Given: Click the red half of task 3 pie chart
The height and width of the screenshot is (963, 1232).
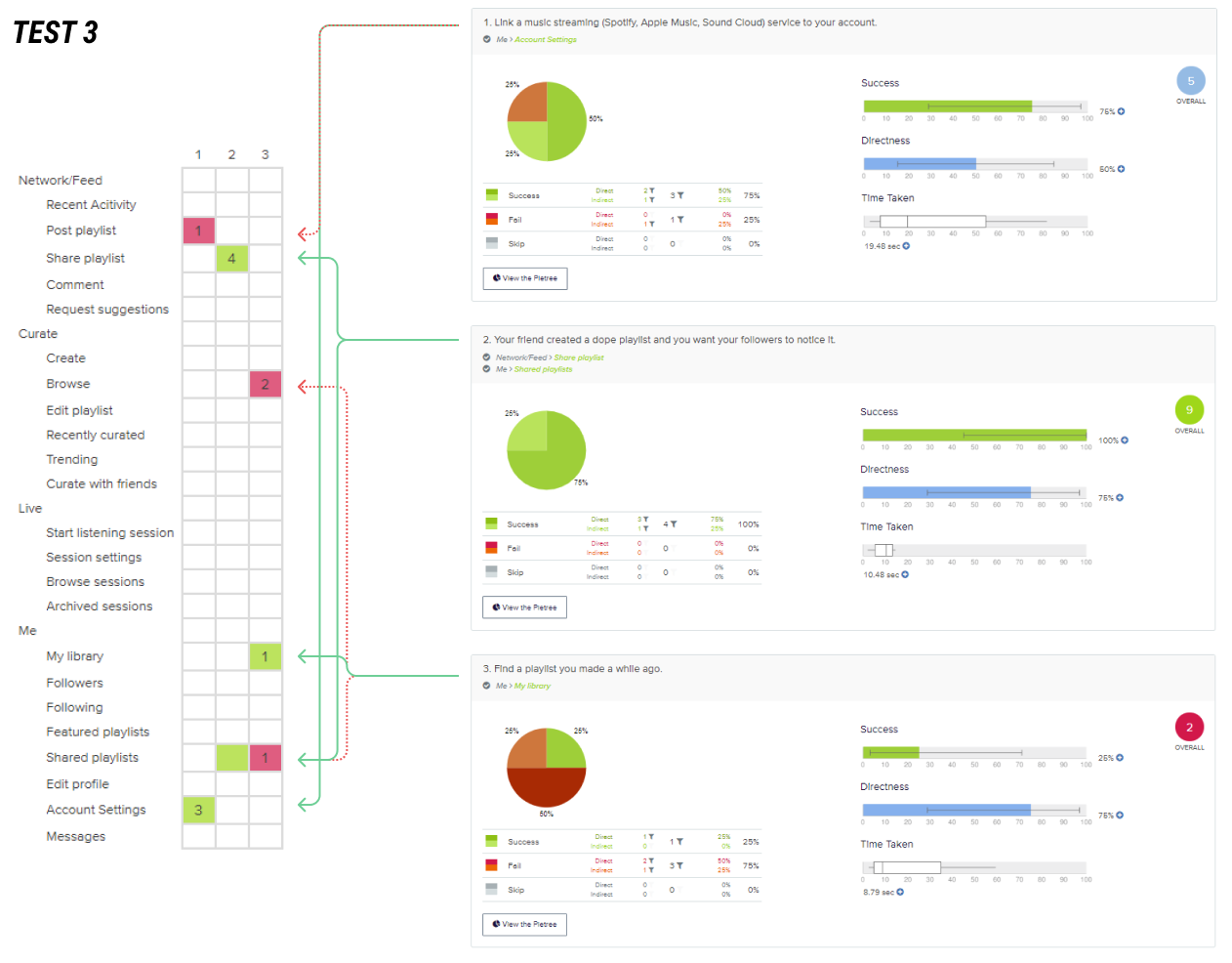Looking at the screenshot, I should pos(547,787).
